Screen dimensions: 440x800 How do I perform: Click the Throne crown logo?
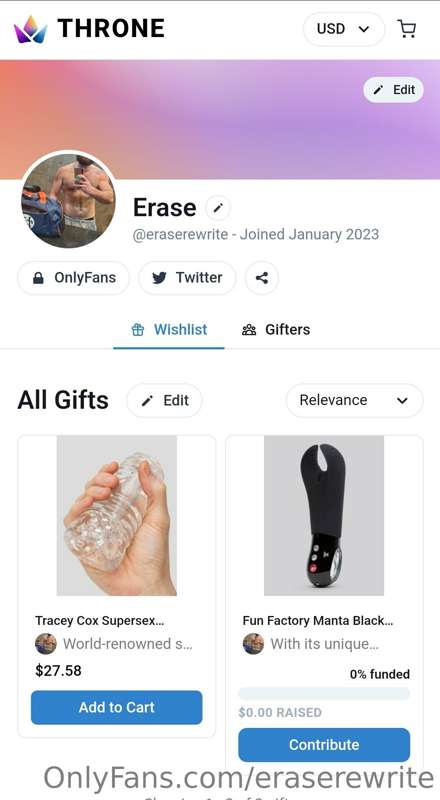(x=30, y=29)
